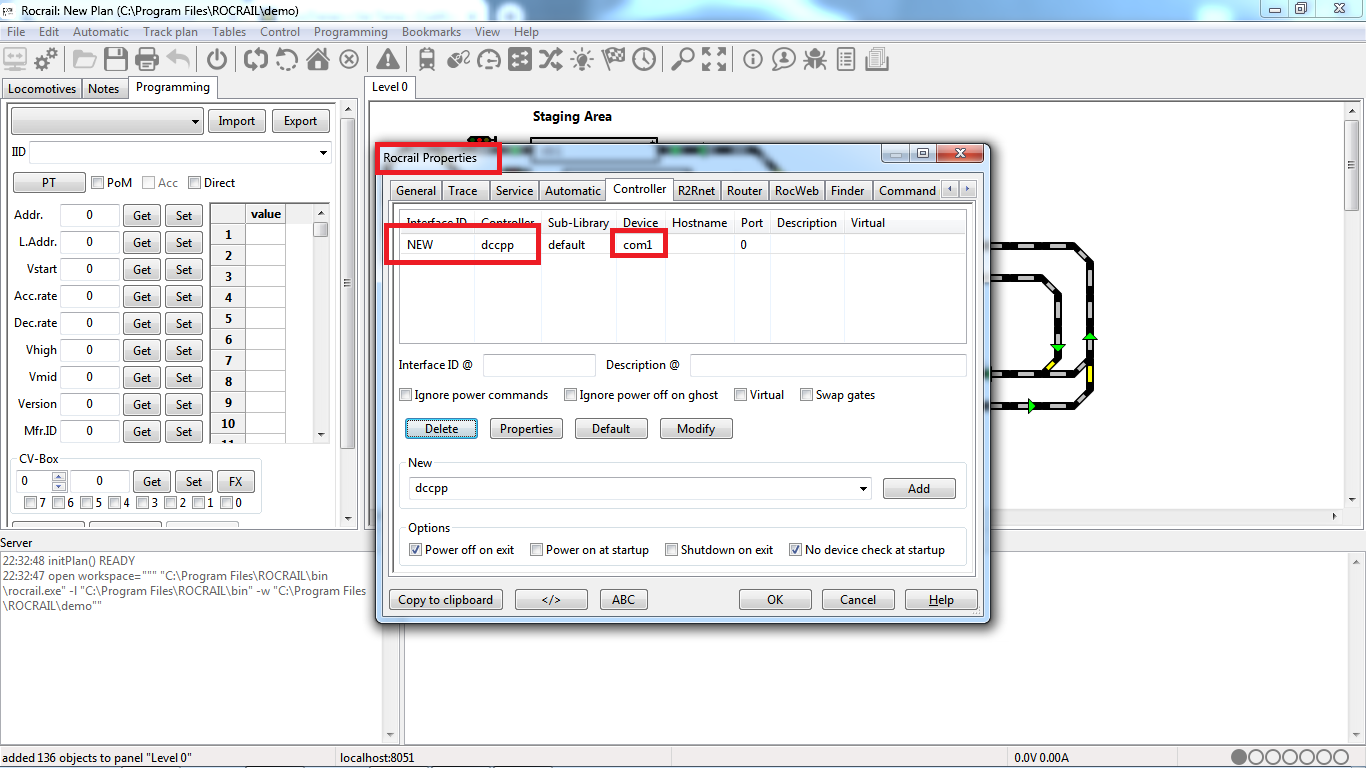Increase CV-Box spinner value
Image resolution: width=1366 pixels, height=768 pixels.
click(58, 477)
